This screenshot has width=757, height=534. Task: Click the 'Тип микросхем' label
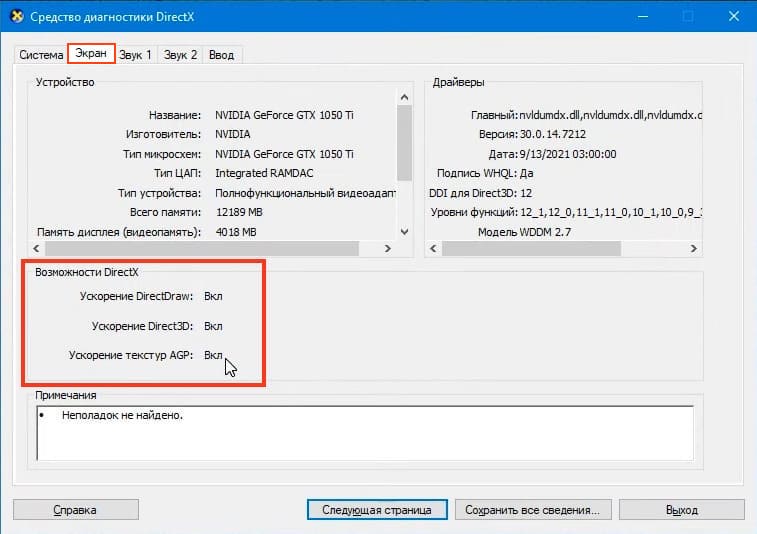point(162,155)
